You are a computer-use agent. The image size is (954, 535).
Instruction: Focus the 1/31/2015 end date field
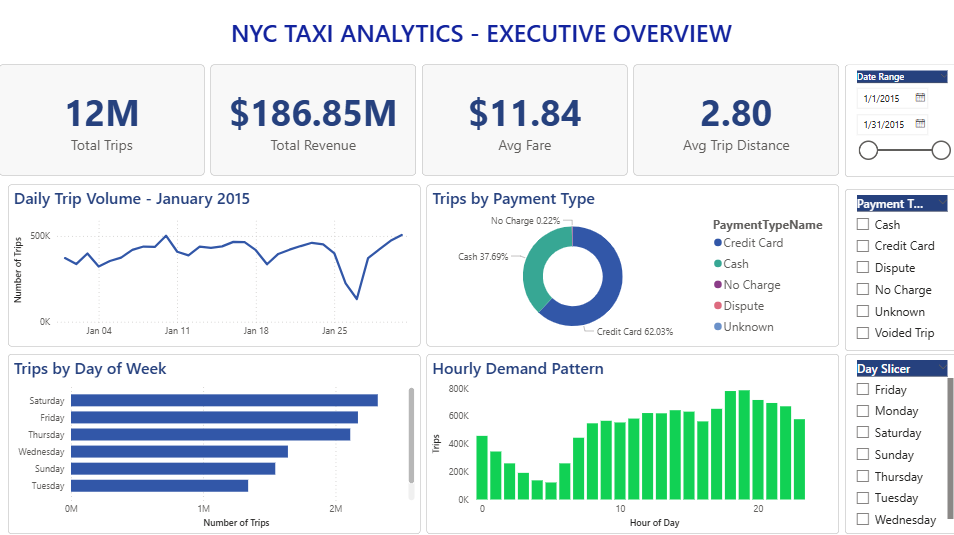(x=892, y=124)
